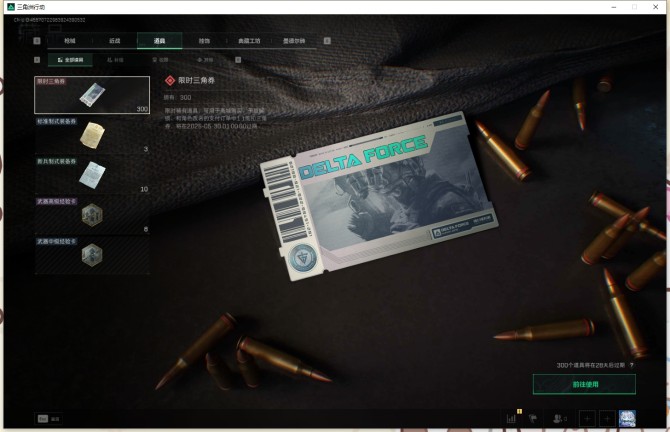Switch to the 近战 tab
The height and width of the screenshot is (432, 670).
[115, 41]
